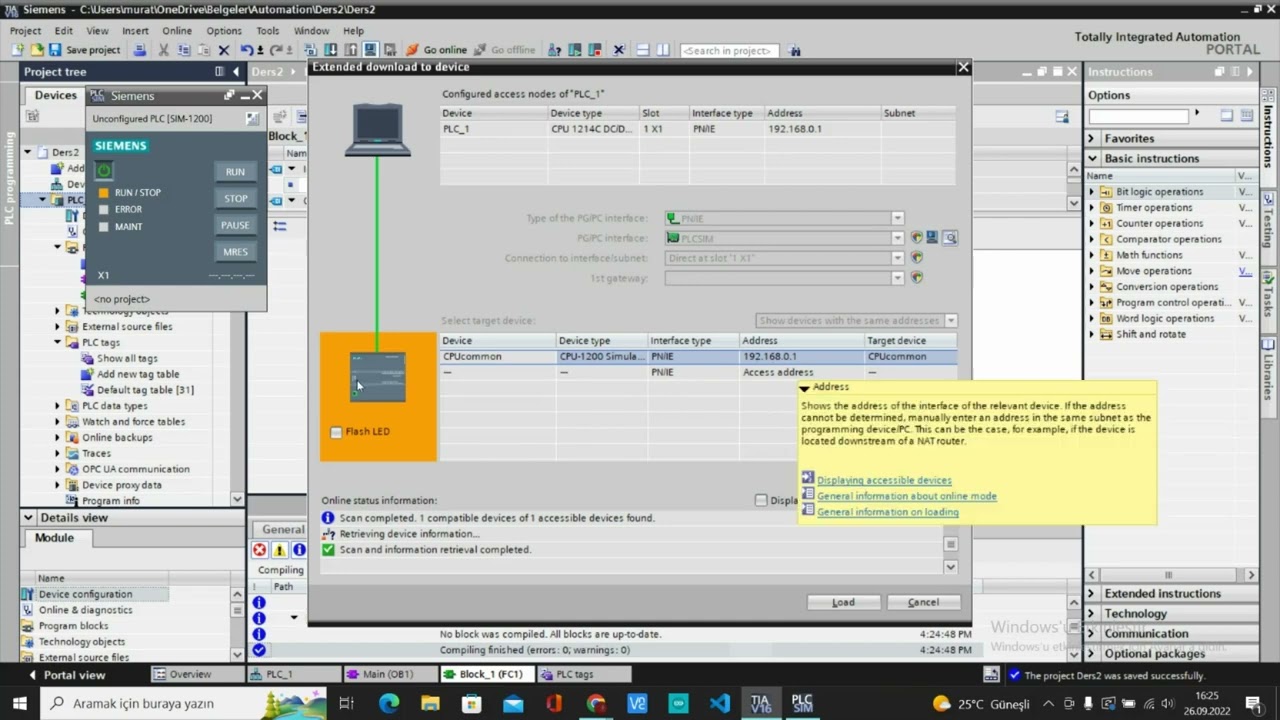Open General information on loading link
The height and width of the screenshot is (720, 1280).
click(x=887, y=512)
